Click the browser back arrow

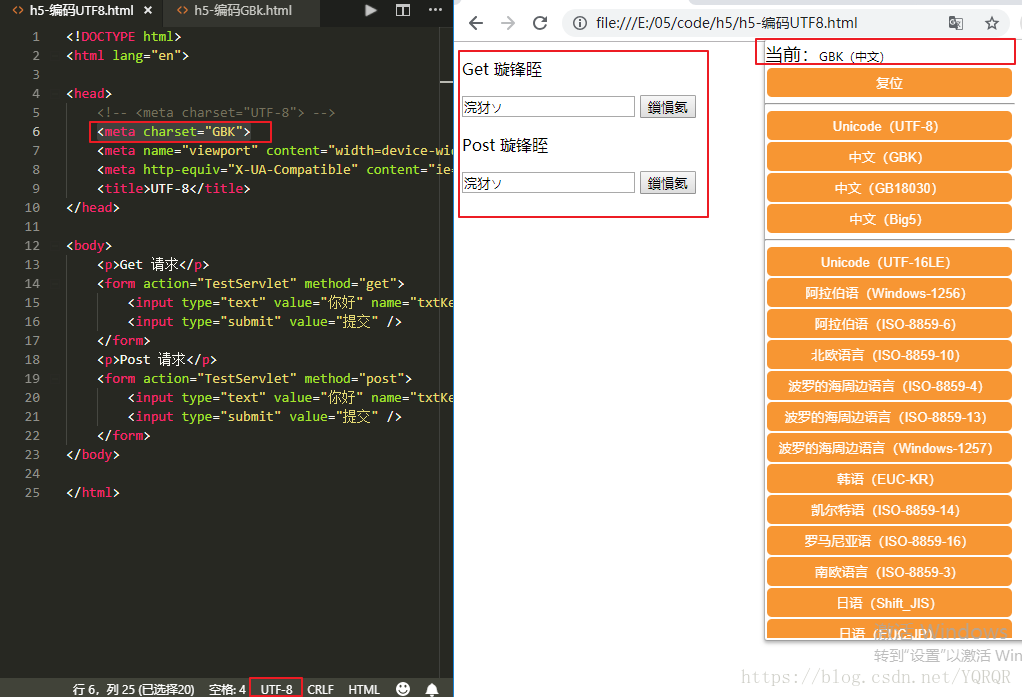476,23
